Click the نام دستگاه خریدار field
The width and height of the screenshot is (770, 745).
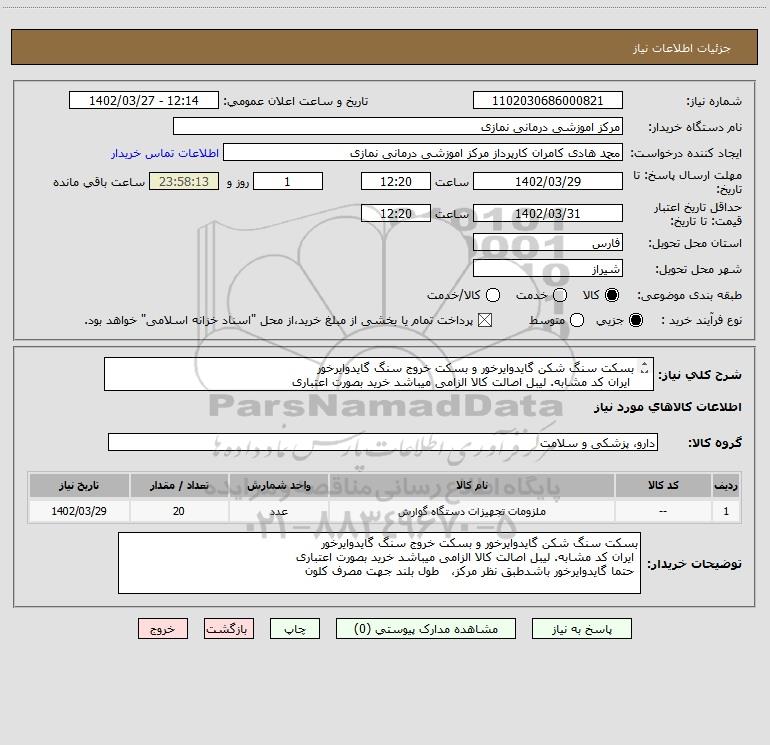click(x=398, y=126)
